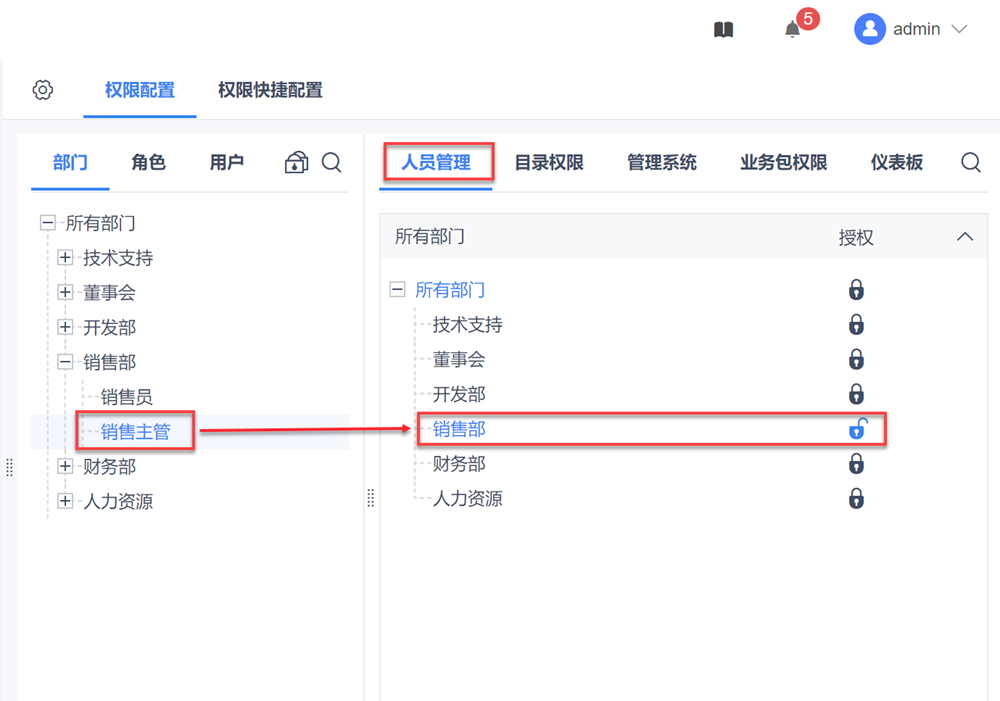The image size is (1000, 701).
Task: Expand the 技术支持 node in left tree
Action: 66,258
